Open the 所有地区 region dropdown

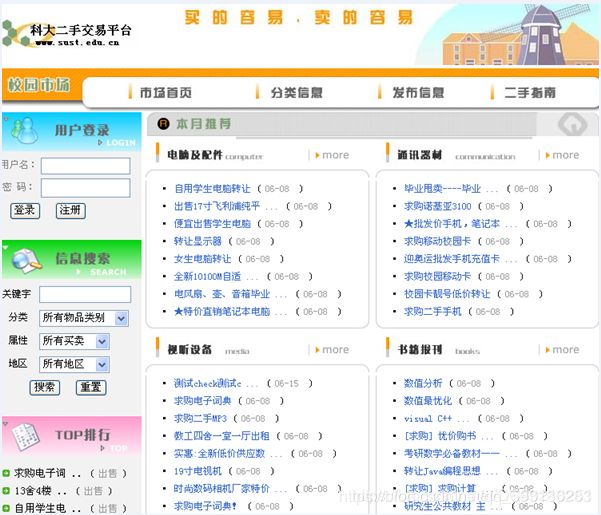(x=74, y=364)
